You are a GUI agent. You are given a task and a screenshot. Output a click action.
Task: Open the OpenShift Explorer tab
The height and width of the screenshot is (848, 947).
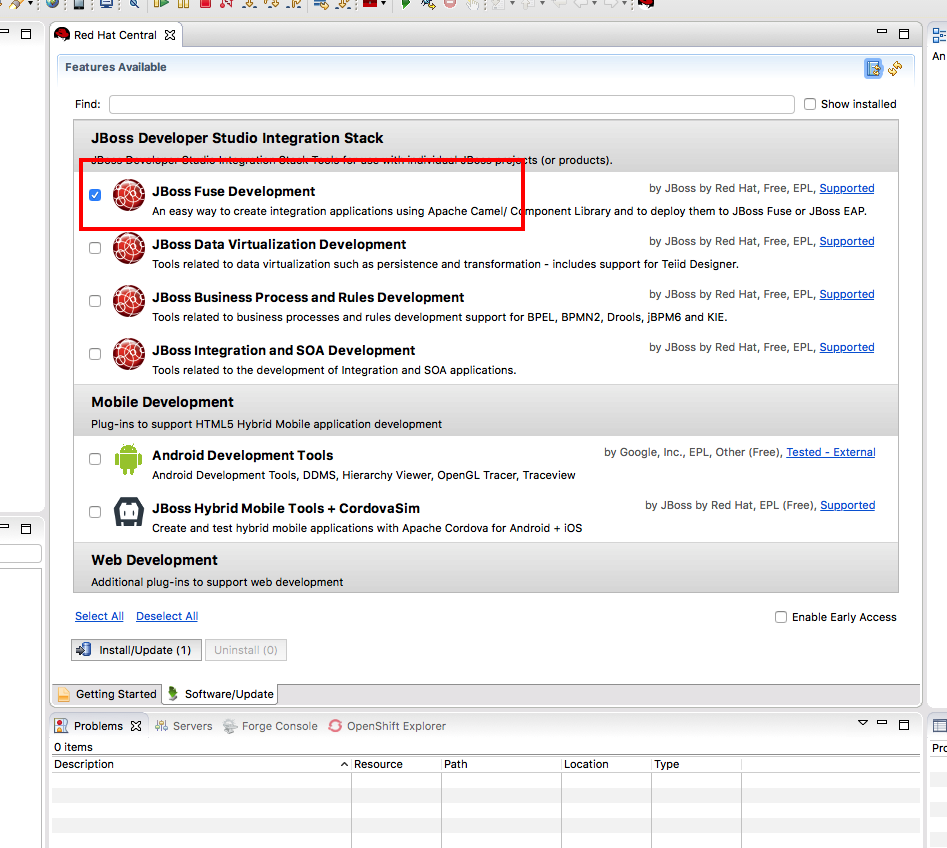pos(387,726)
